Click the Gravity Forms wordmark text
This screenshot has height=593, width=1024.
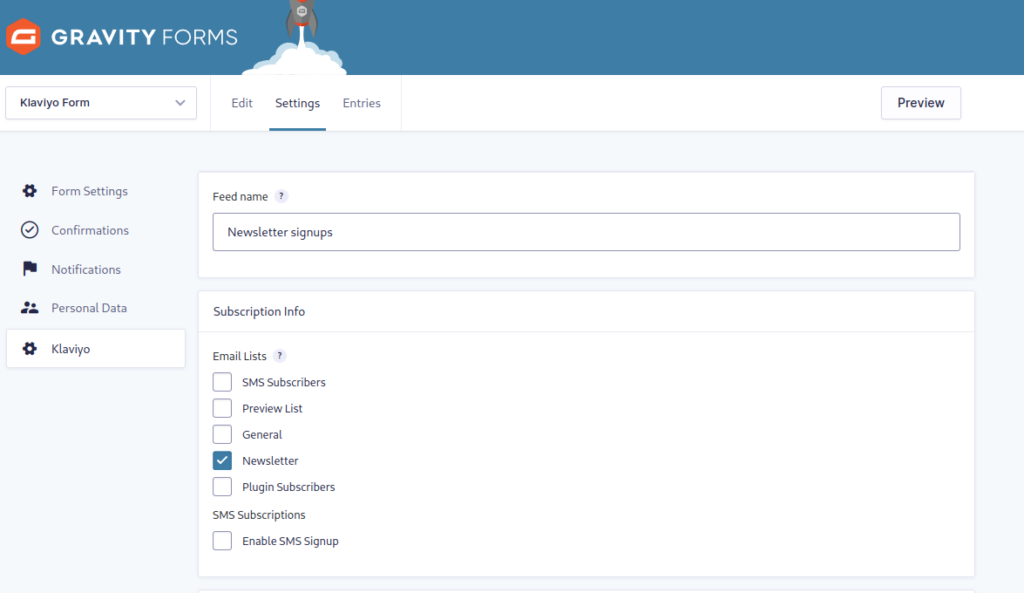click(x=144, y=37)
